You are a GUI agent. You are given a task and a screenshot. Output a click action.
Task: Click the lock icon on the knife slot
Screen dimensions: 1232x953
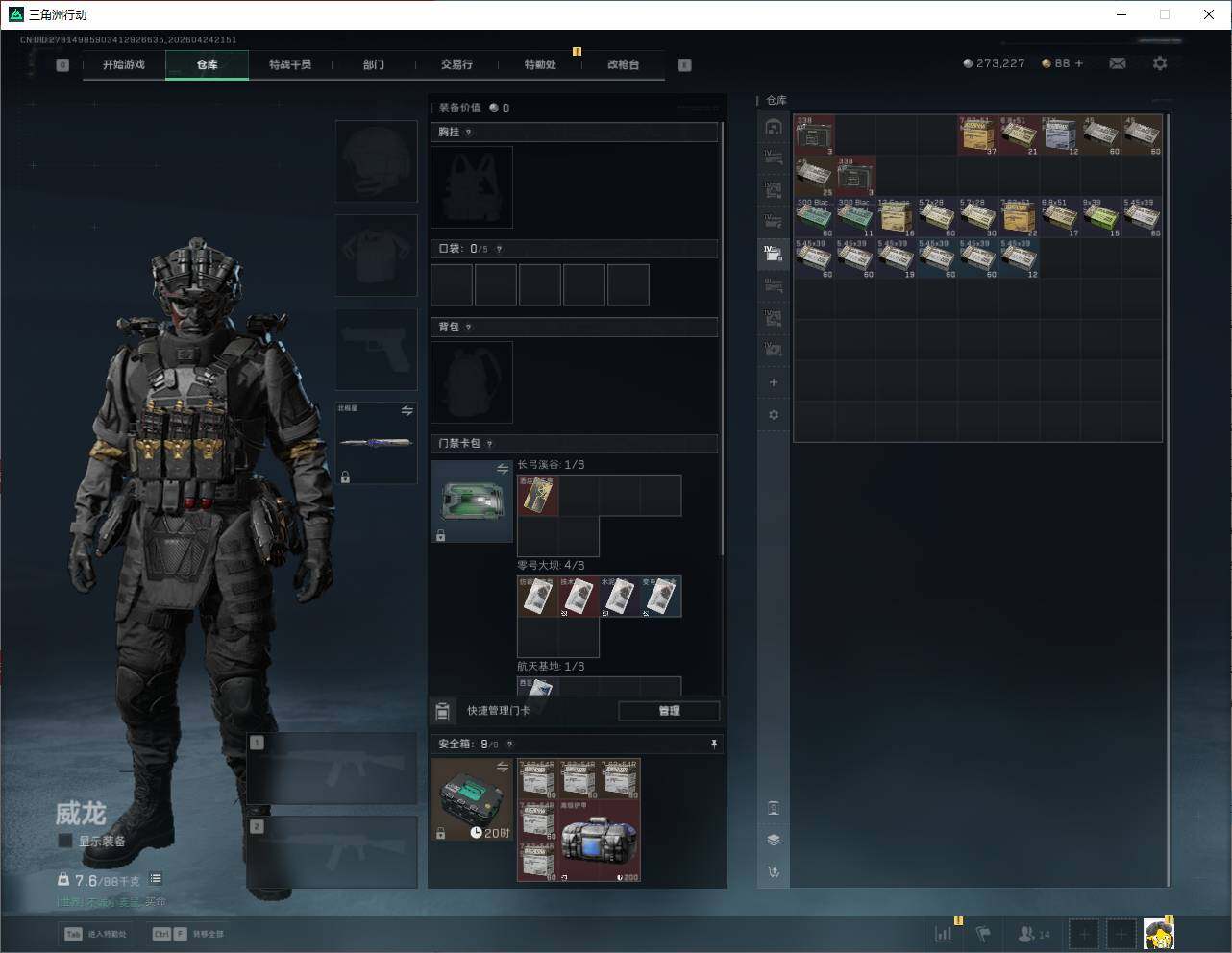pos(345,476)
